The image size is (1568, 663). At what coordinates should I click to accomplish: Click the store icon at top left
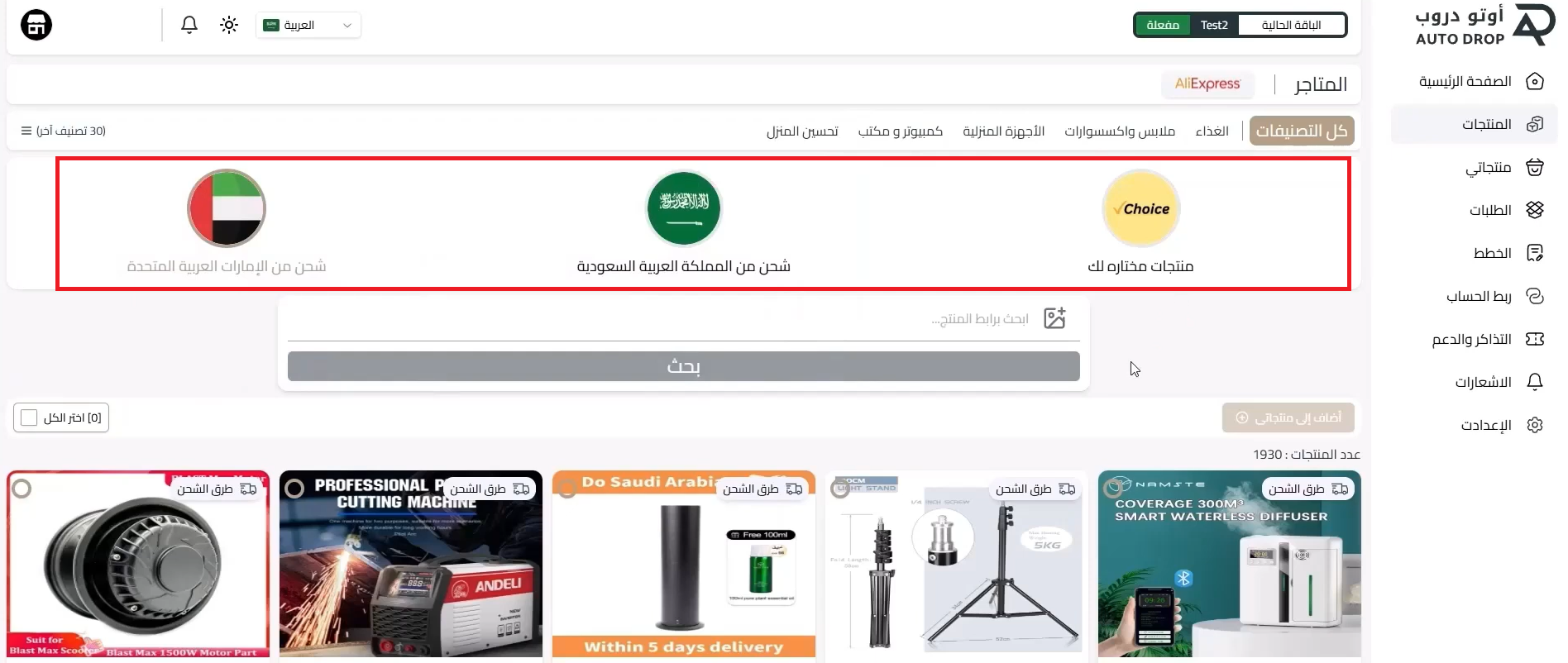36,25
